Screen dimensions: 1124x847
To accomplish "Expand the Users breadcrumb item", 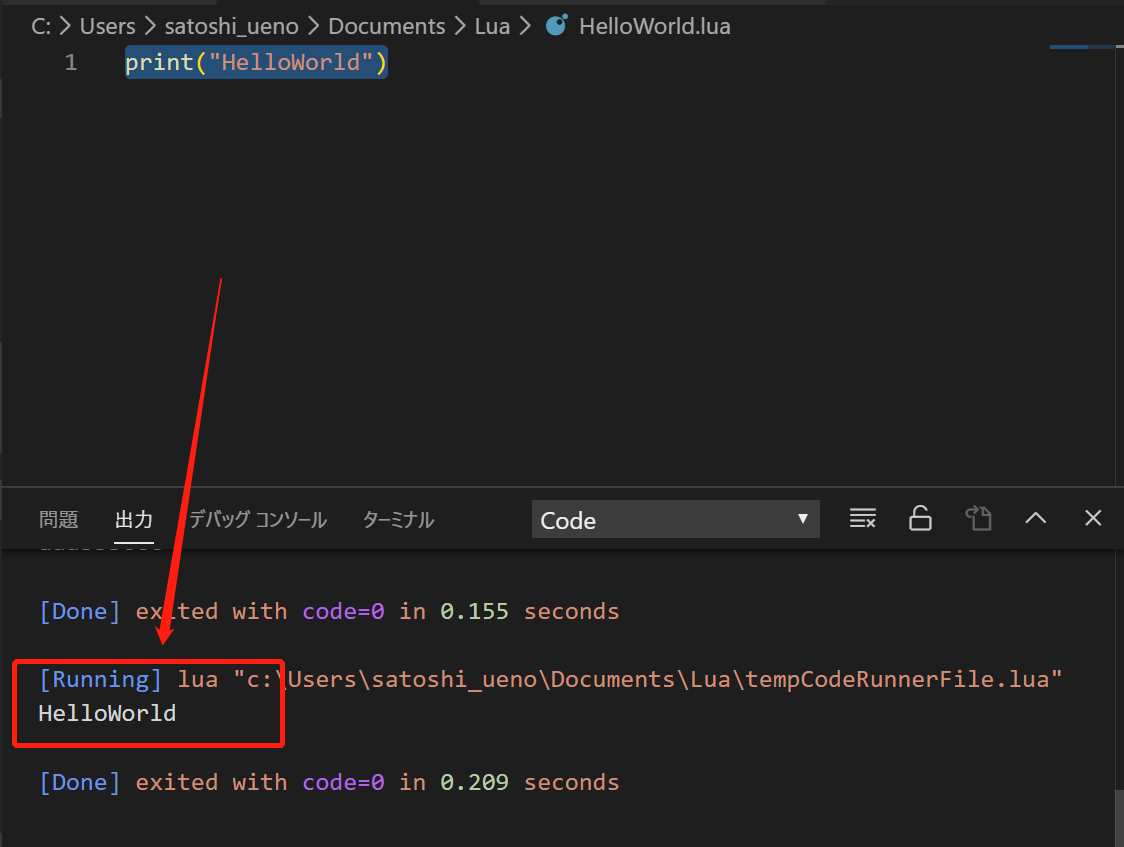I will click(x=107, y=26).
